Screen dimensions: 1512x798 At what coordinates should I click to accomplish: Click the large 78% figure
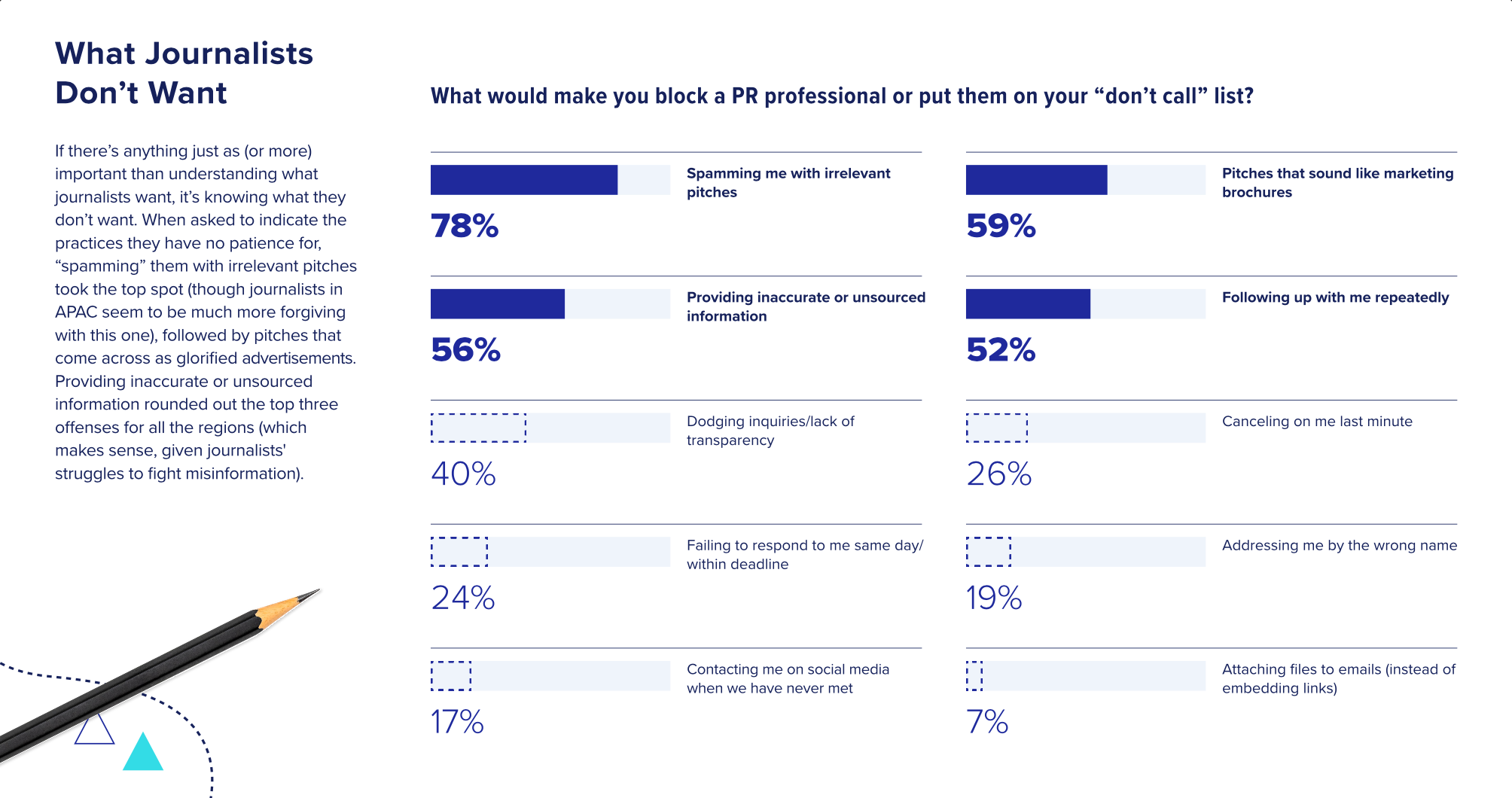pos(465,226)
